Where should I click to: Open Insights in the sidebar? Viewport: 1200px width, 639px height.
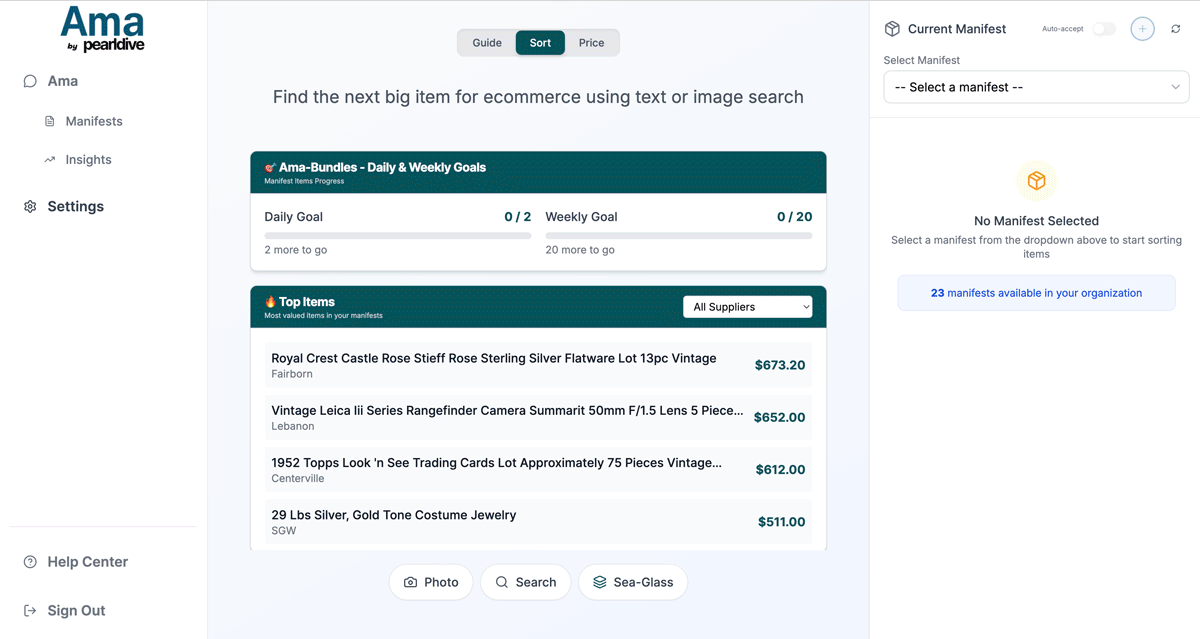click(88, 159)
